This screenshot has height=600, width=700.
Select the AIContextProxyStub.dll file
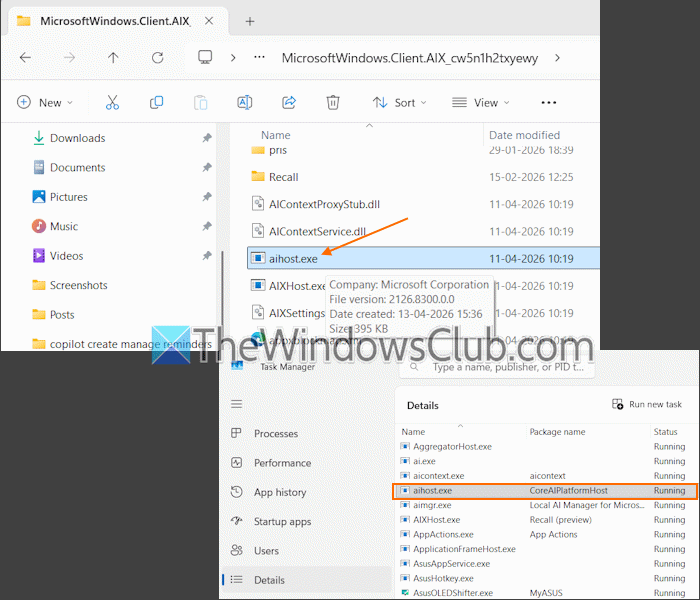[x=324, y=204]
